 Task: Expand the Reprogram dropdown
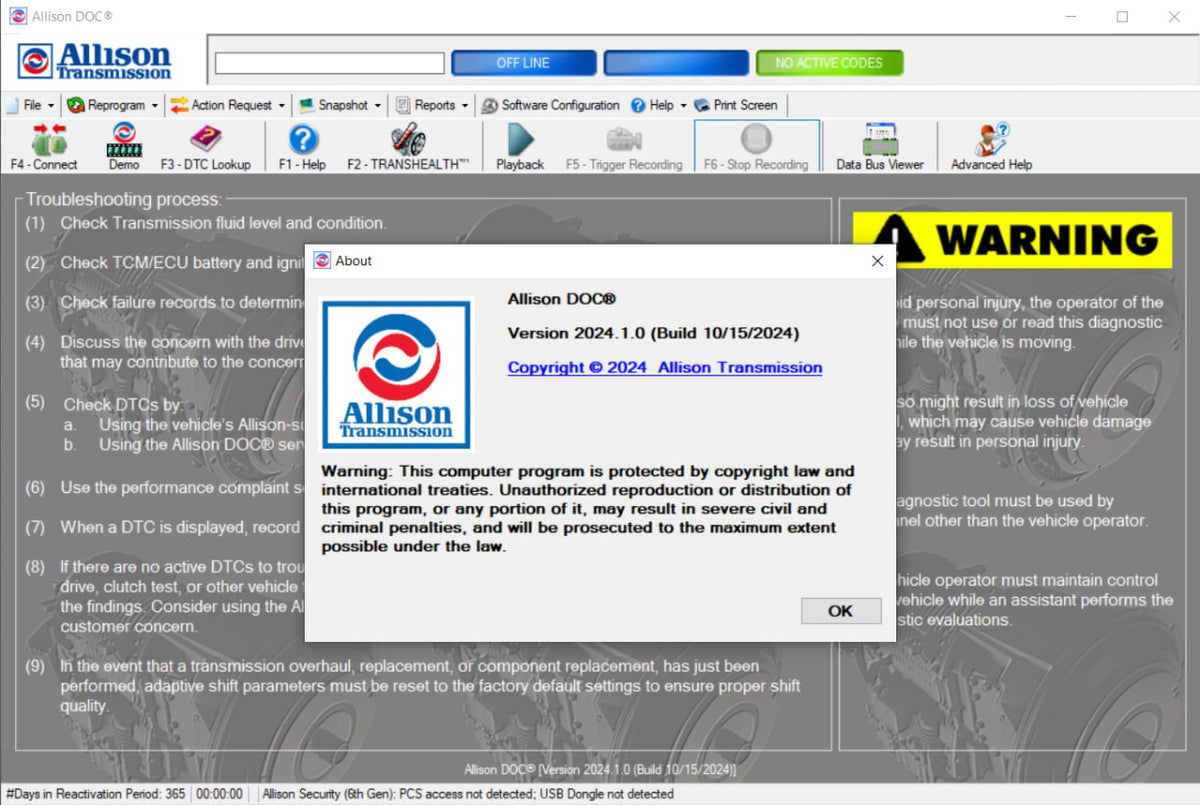pyautogui.click(x=113, y=105)
